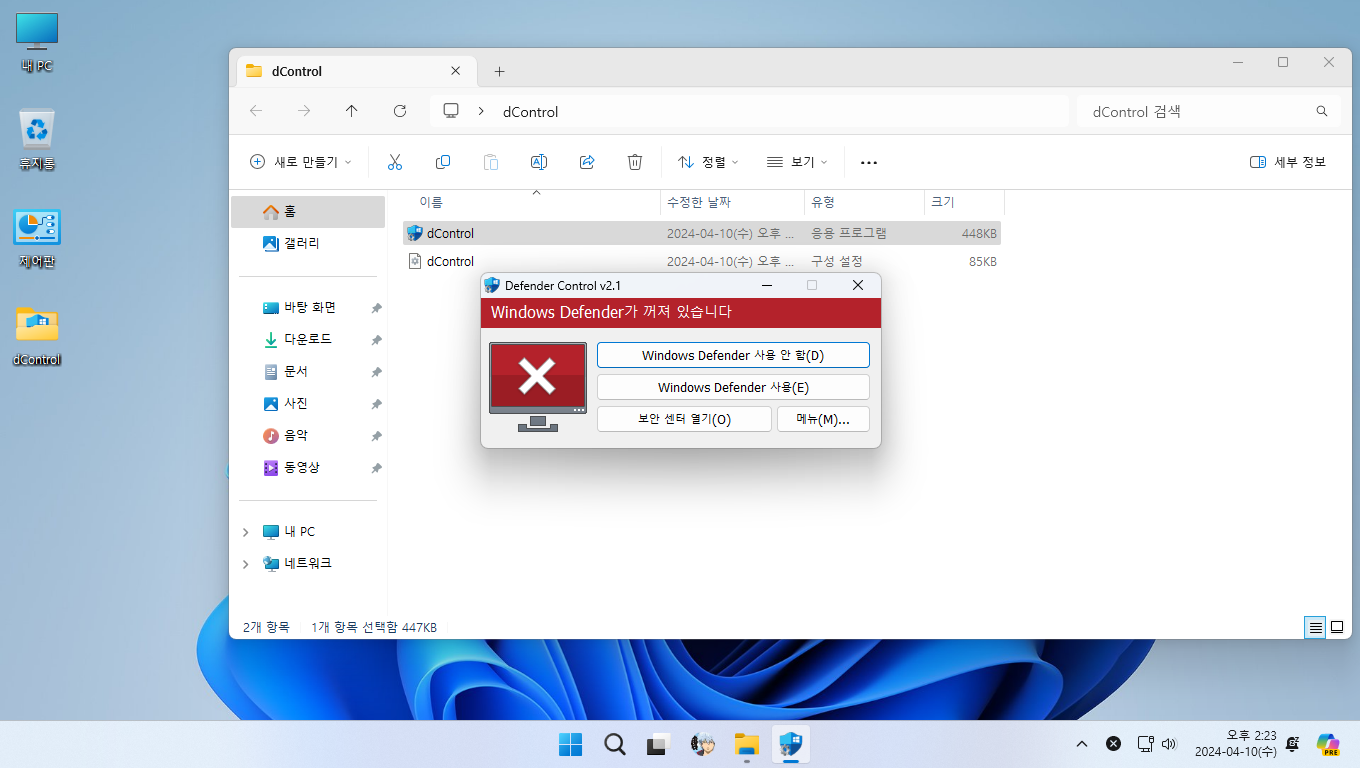
Task: Select the dControl folder on desktop
Action: point(37,336)
